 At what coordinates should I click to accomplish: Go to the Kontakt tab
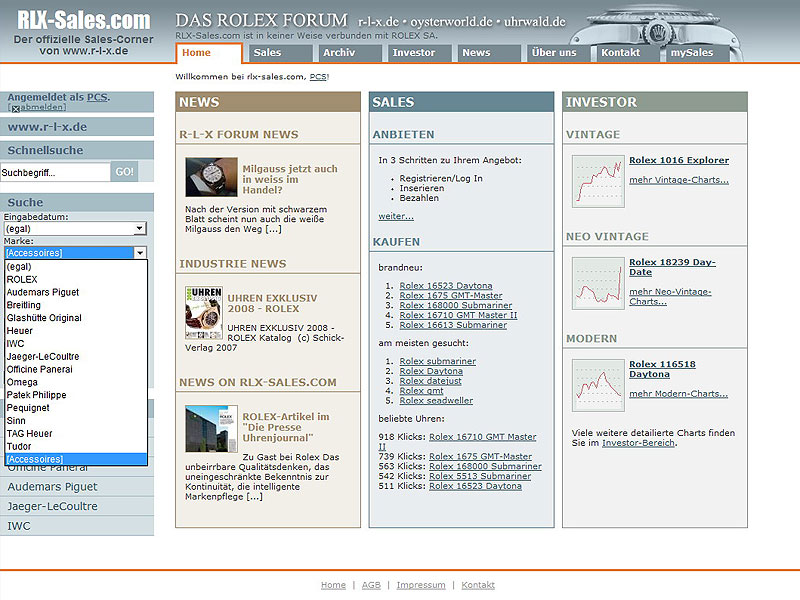[628, 53]
